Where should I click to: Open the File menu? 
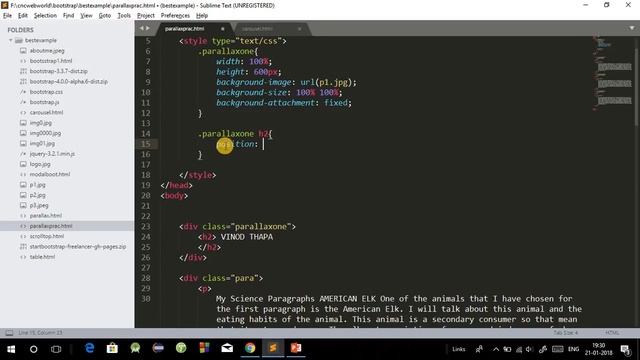click(7, 16)
